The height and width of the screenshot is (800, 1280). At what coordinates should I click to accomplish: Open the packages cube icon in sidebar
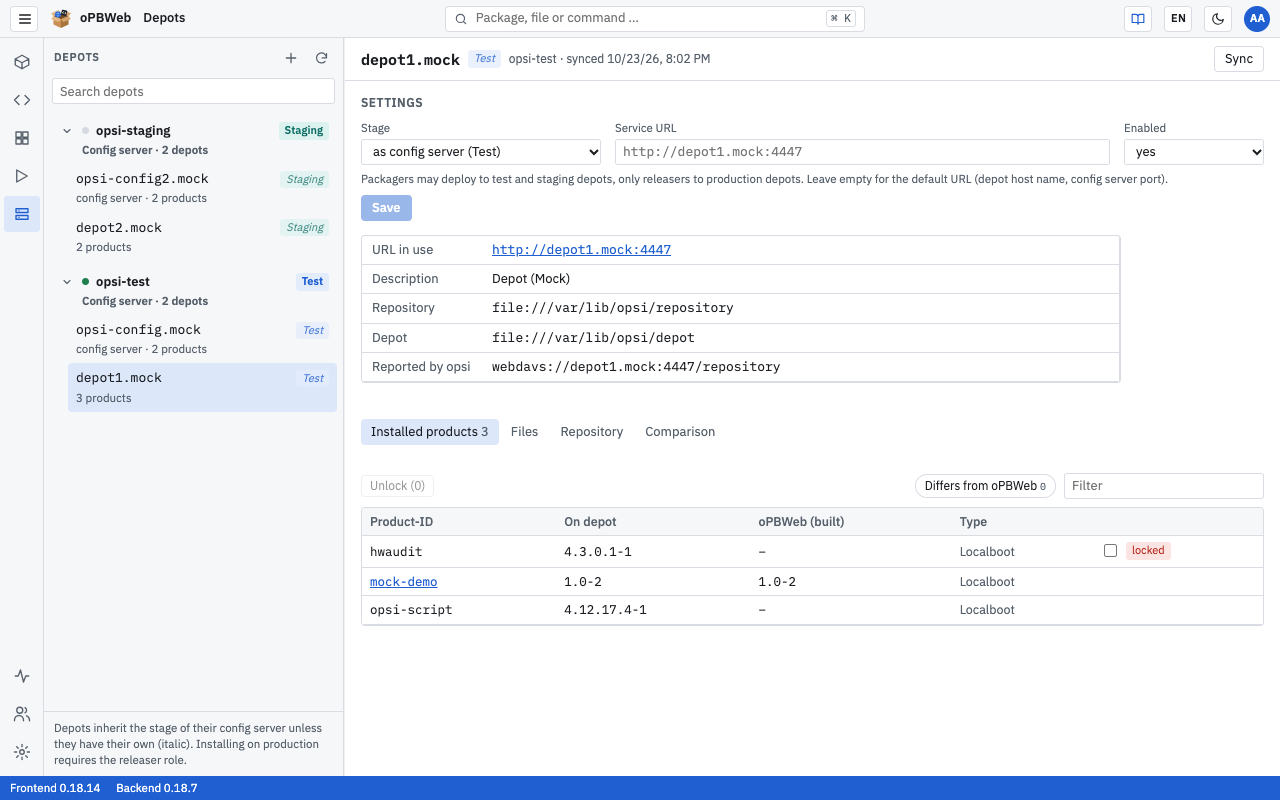(22, 62)
